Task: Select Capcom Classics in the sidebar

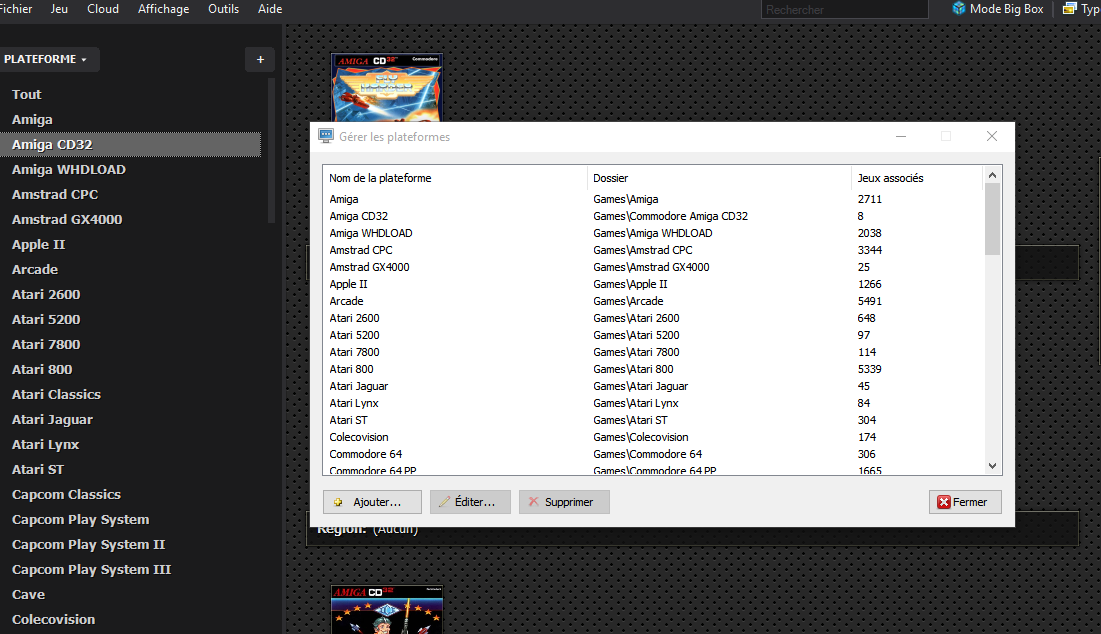Action: click(66, 494)
